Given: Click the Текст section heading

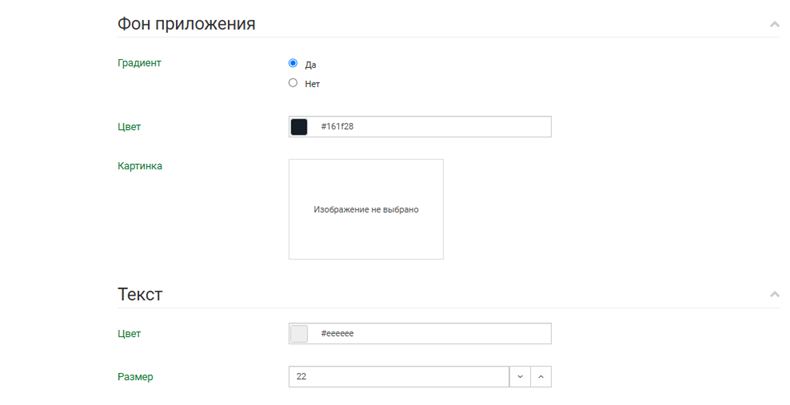Looking at the screenshot, I should pos(140,294).
